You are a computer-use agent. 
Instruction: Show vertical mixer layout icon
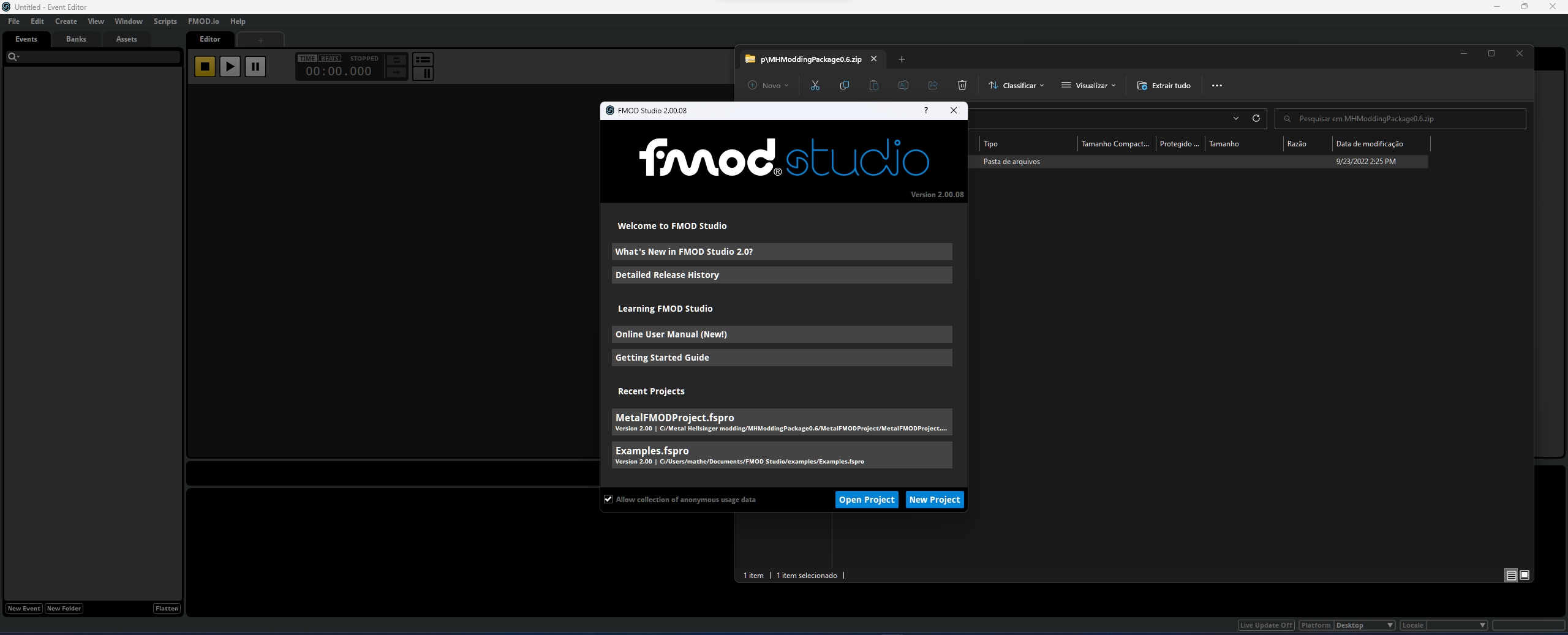tap(423, 73)
